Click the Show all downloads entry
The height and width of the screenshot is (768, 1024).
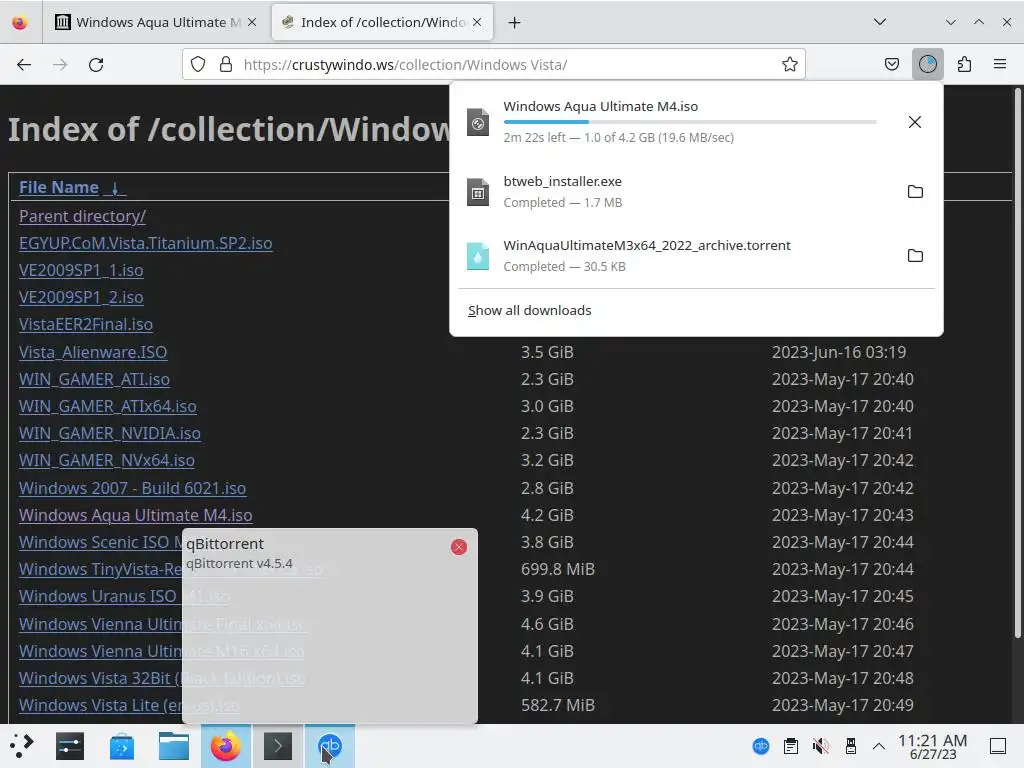point(530,311)
